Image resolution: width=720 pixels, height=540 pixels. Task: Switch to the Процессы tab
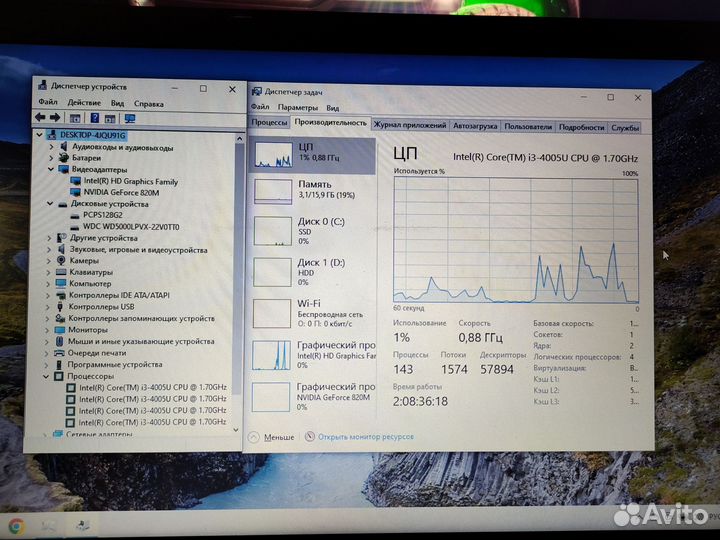(270, 123)
